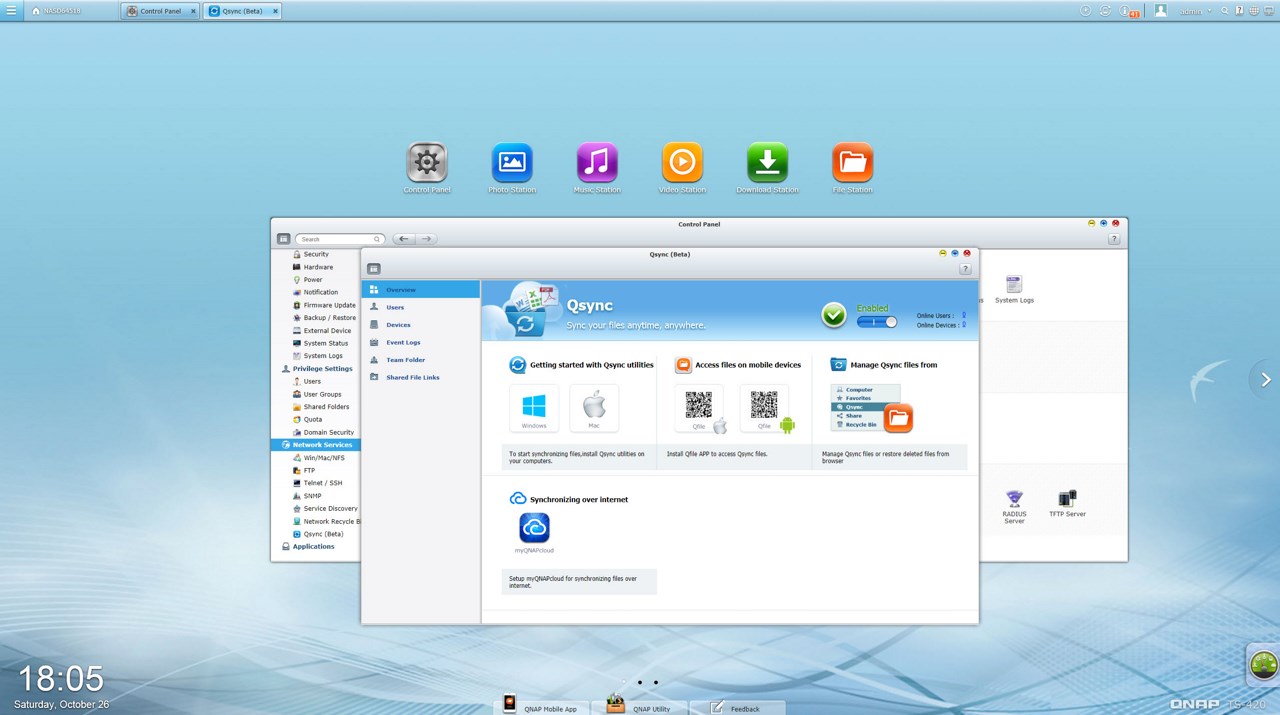Viewport: 1280px width, 715px height.
Task: Click the Control Panel search field
Action: [x=339, y=239]
